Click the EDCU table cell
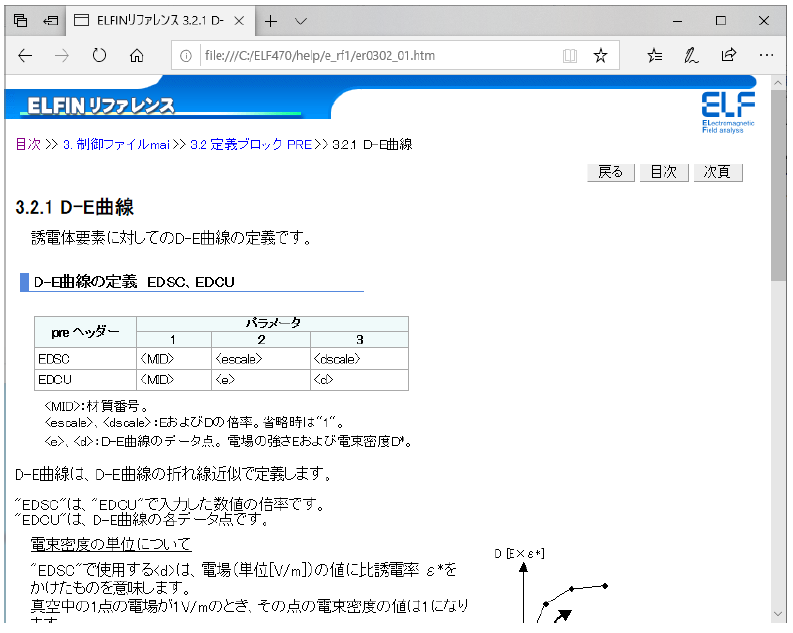 (x=85, y=380)
